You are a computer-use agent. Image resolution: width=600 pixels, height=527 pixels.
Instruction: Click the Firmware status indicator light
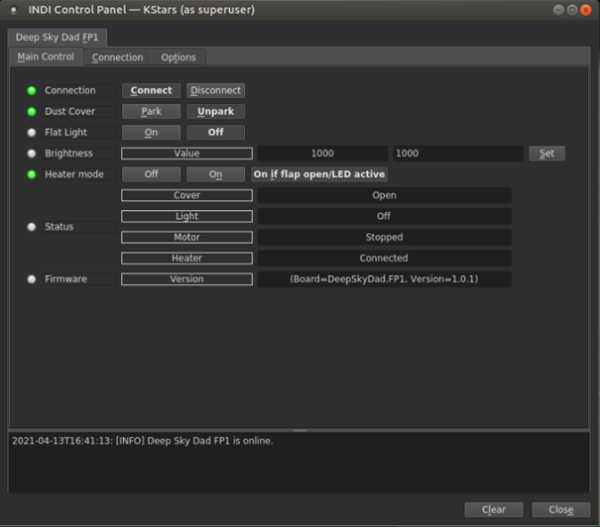click(31, 279)
